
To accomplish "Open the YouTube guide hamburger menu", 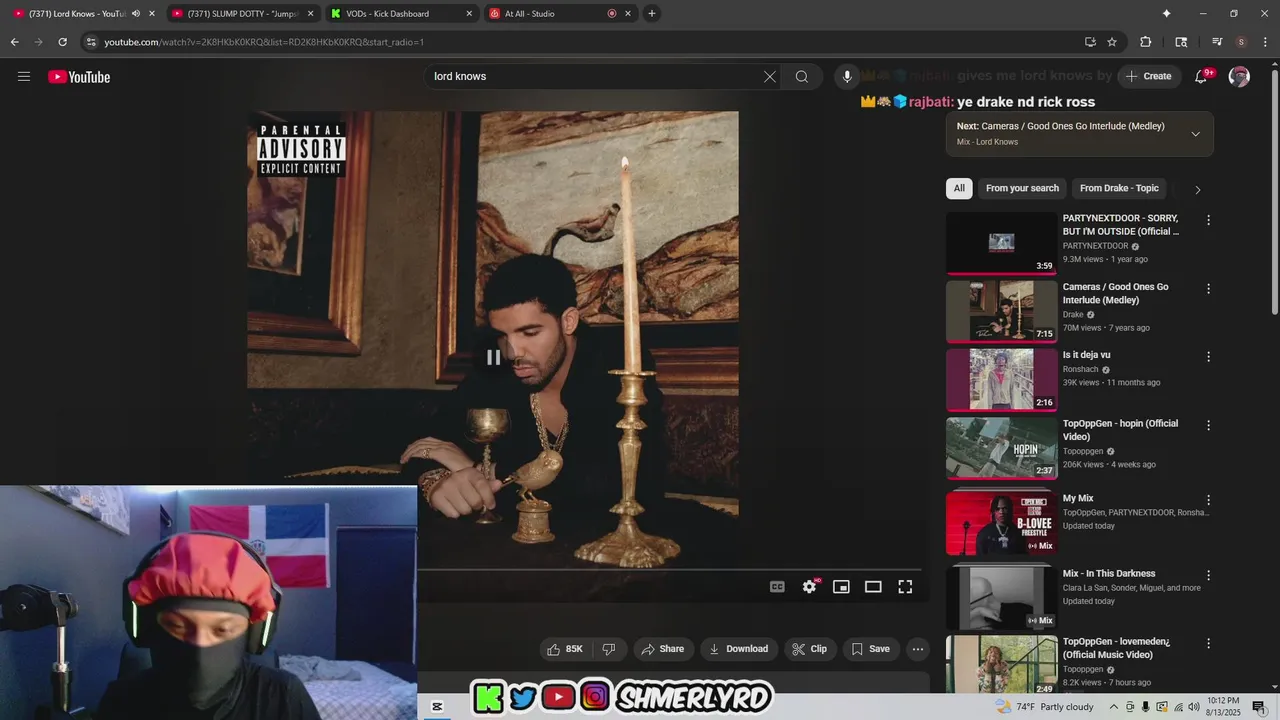I will (24, 77).
